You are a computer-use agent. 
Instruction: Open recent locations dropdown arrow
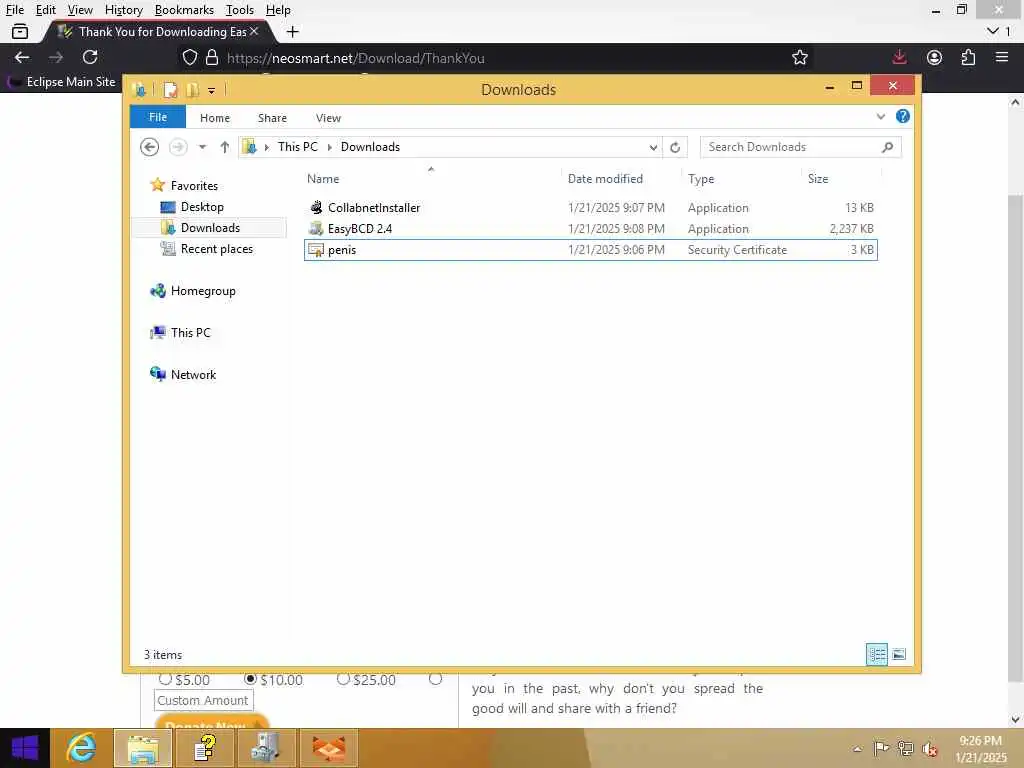pos(202,147)
